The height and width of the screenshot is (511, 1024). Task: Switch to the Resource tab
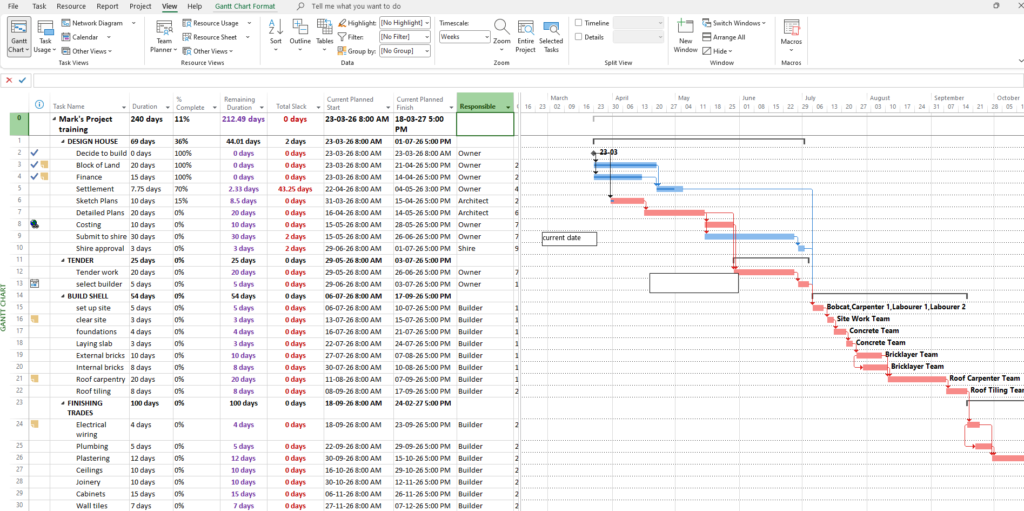71,6
